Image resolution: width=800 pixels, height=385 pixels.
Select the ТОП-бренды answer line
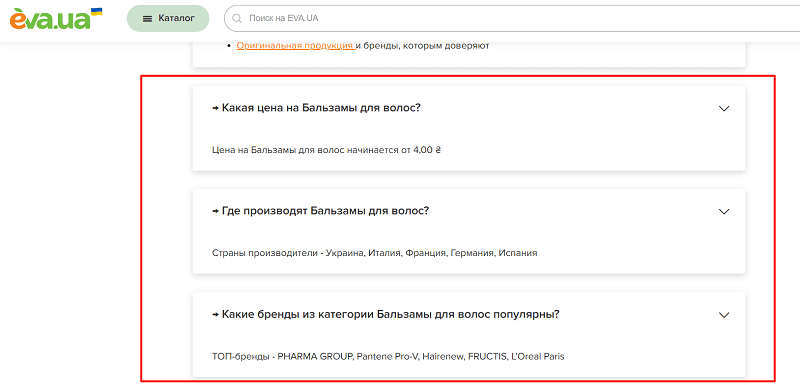pyautogui.click(x=388, y=356)
